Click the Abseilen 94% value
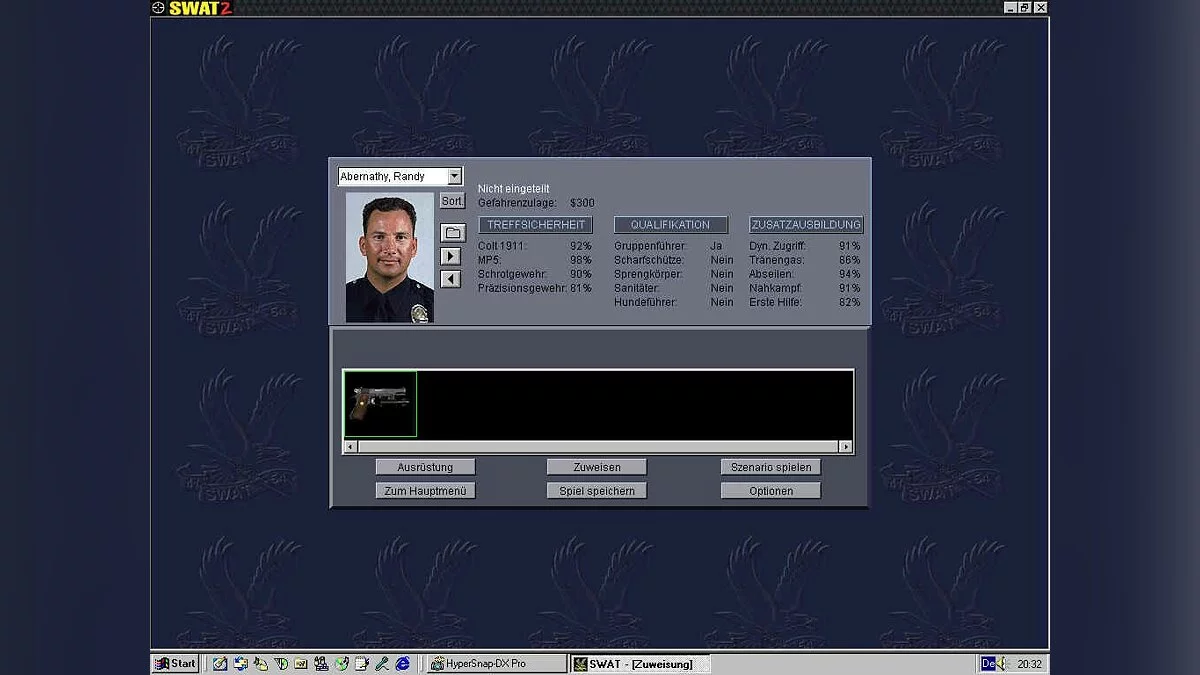The image size is (1200, 675). 850,274
